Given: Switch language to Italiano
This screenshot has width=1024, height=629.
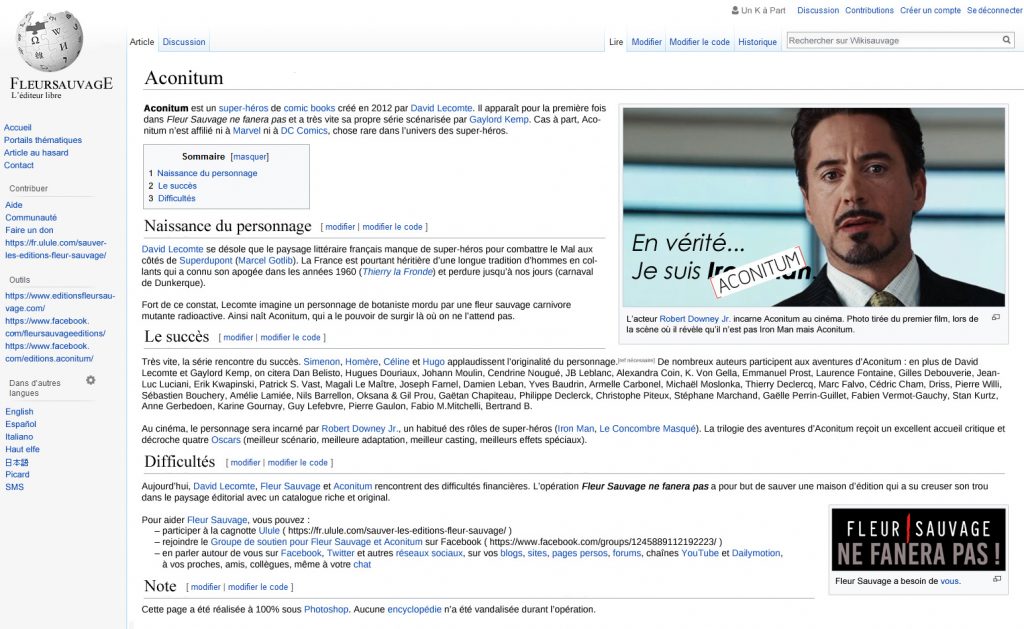Looking at the screenshot, I should [19, 437].
